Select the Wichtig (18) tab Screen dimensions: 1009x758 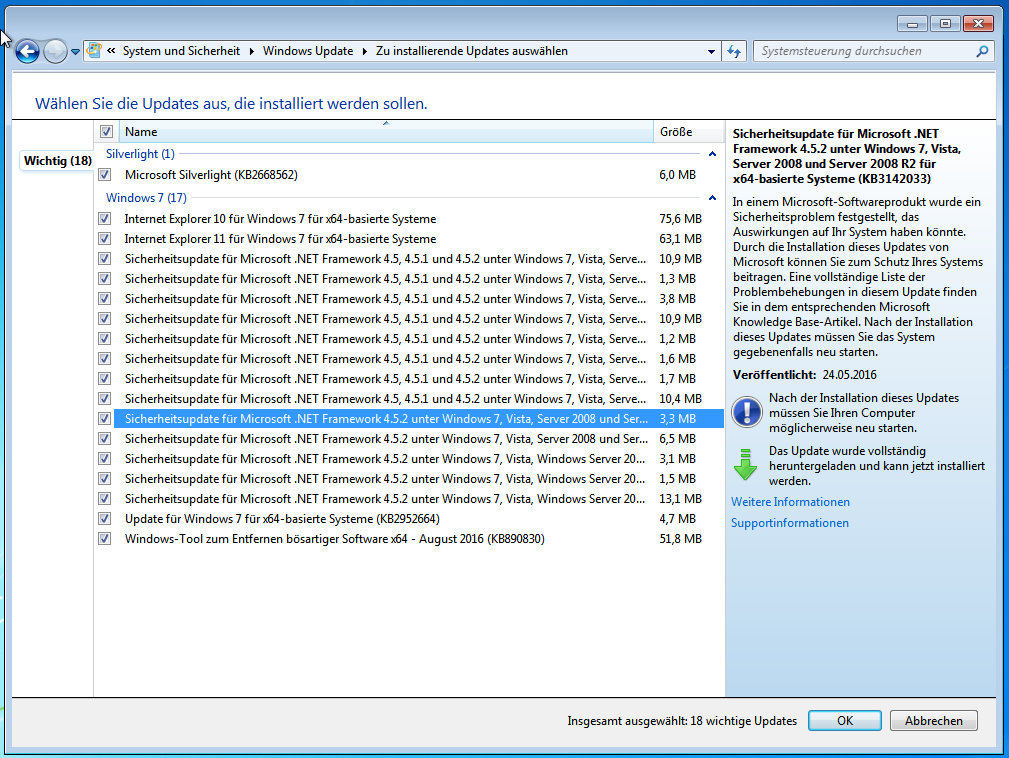point(57,161)
